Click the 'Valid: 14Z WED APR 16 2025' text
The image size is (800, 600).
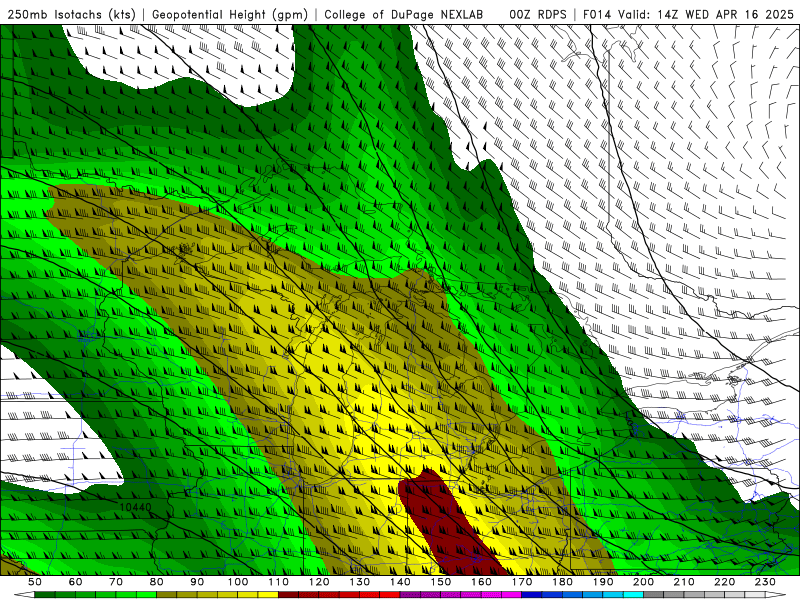click(706, 15)
